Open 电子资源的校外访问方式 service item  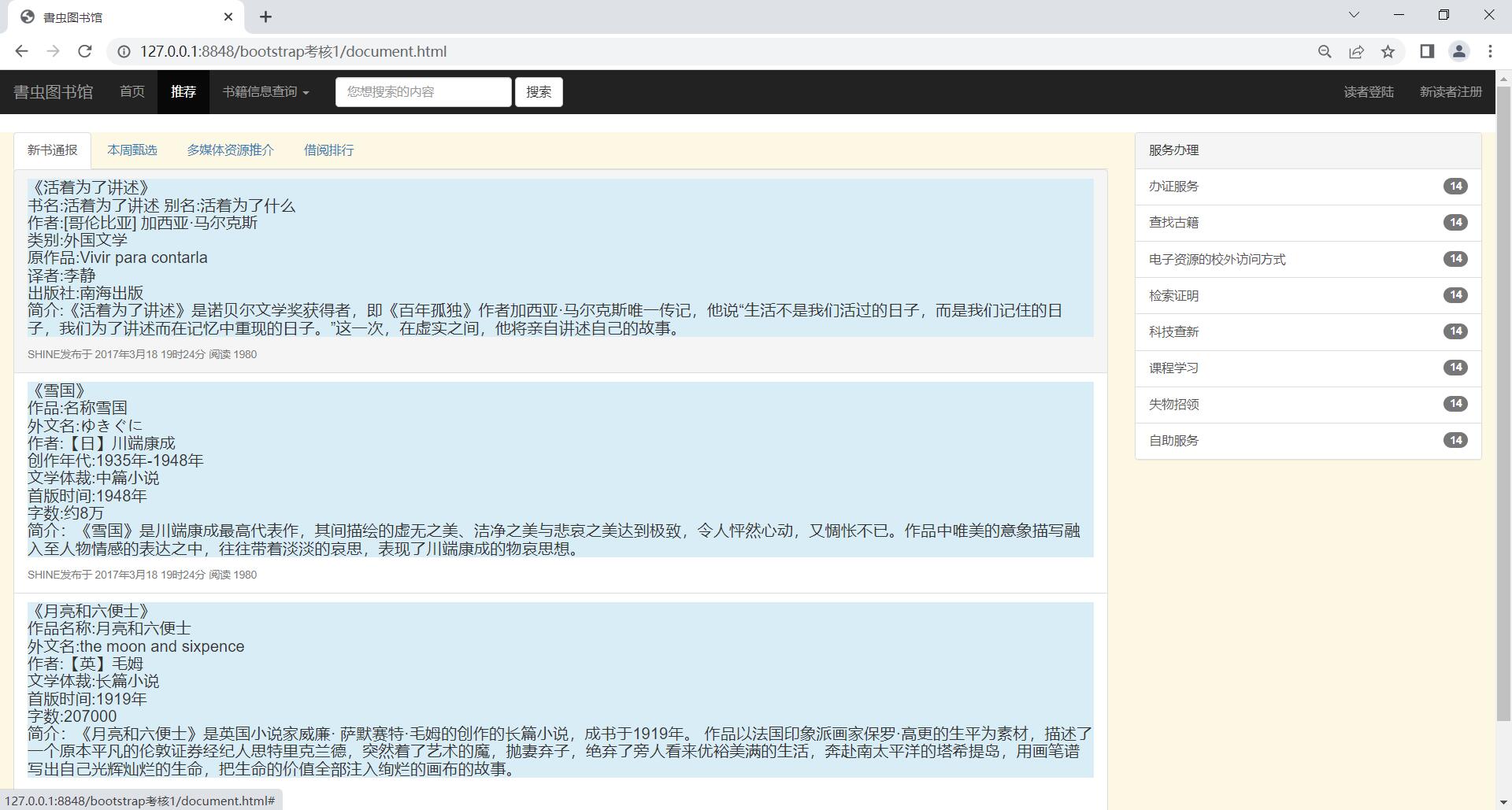(x=1308, y=259)
